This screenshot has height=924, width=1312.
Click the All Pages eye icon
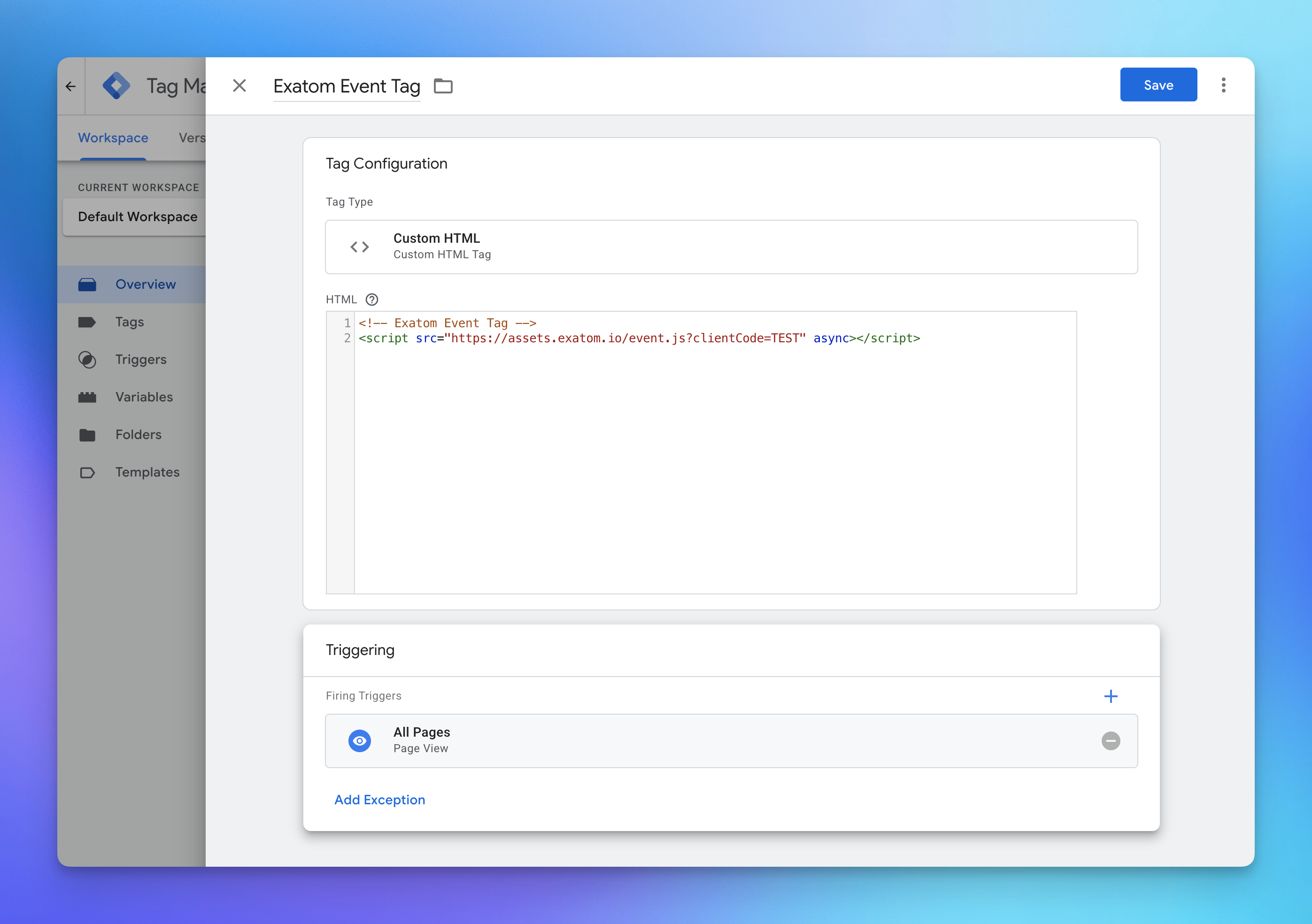(x=359, y=740)
